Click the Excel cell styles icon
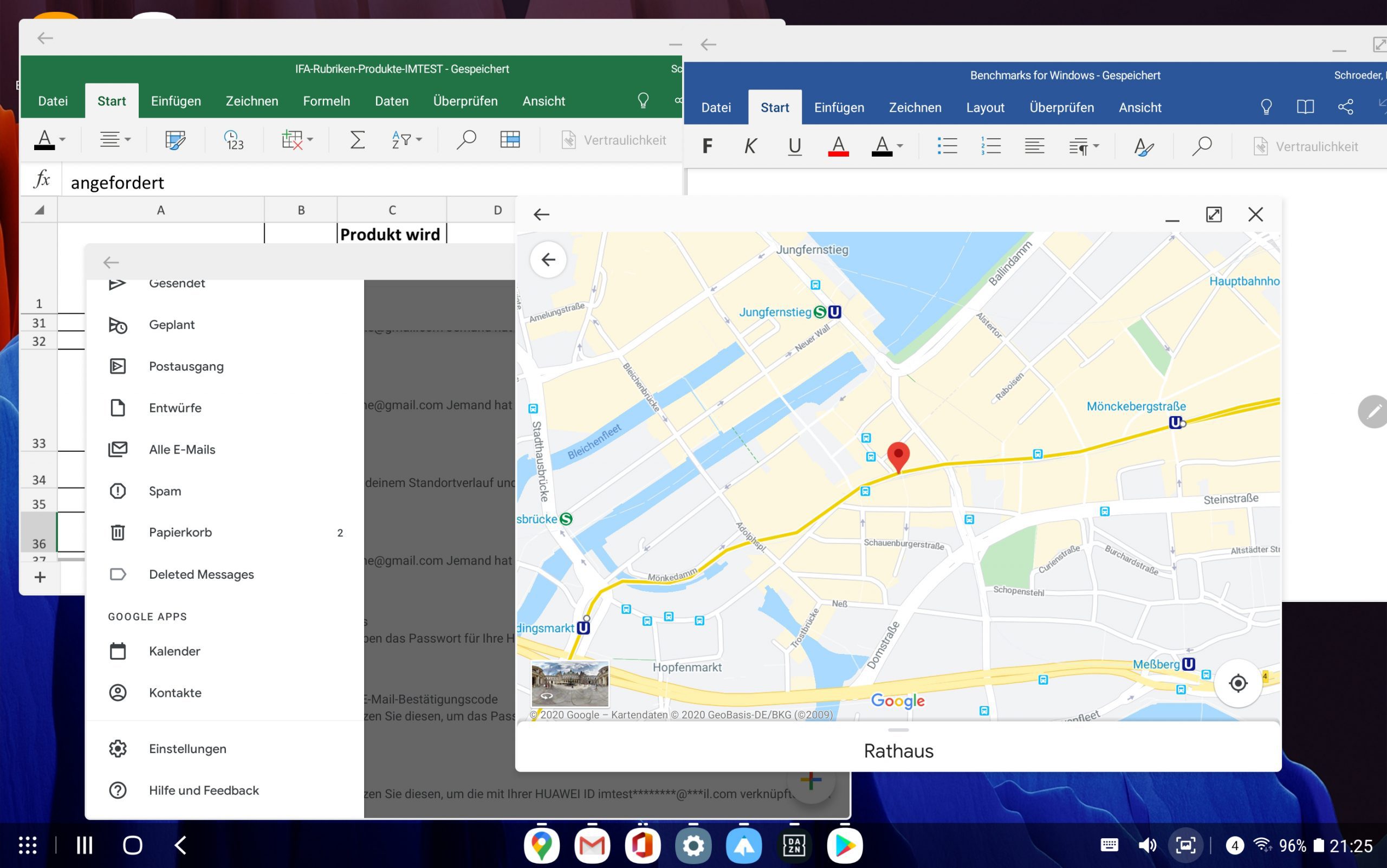 tap(175, 140)
